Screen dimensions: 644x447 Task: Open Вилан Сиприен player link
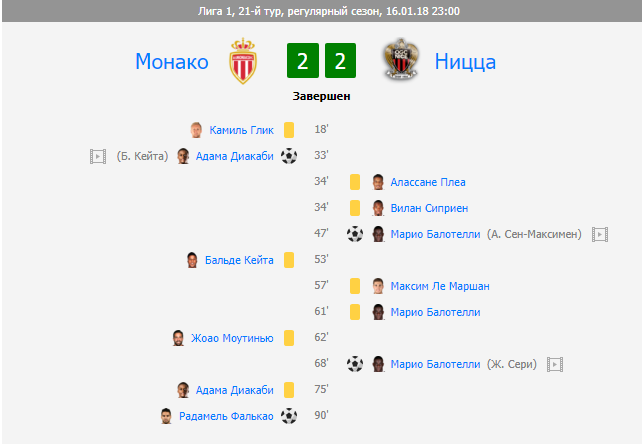429,208
